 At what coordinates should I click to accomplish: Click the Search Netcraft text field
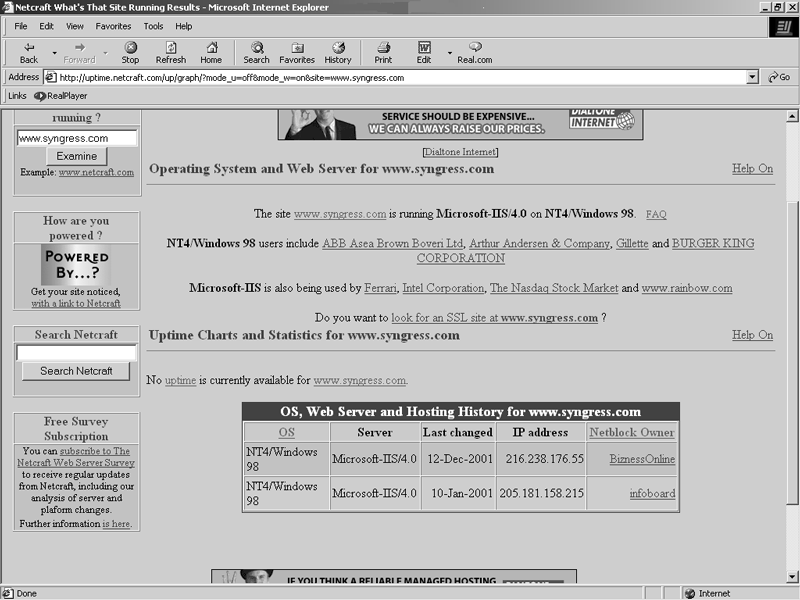coord(76,353)
